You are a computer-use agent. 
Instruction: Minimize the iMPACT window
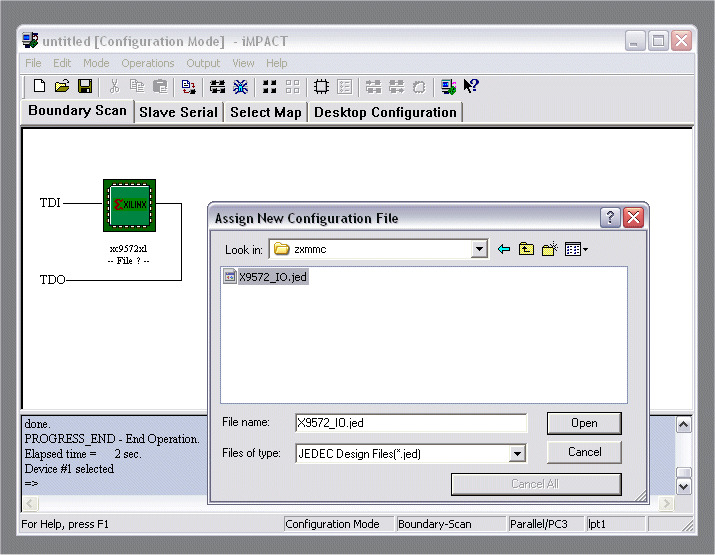[635, 41]
